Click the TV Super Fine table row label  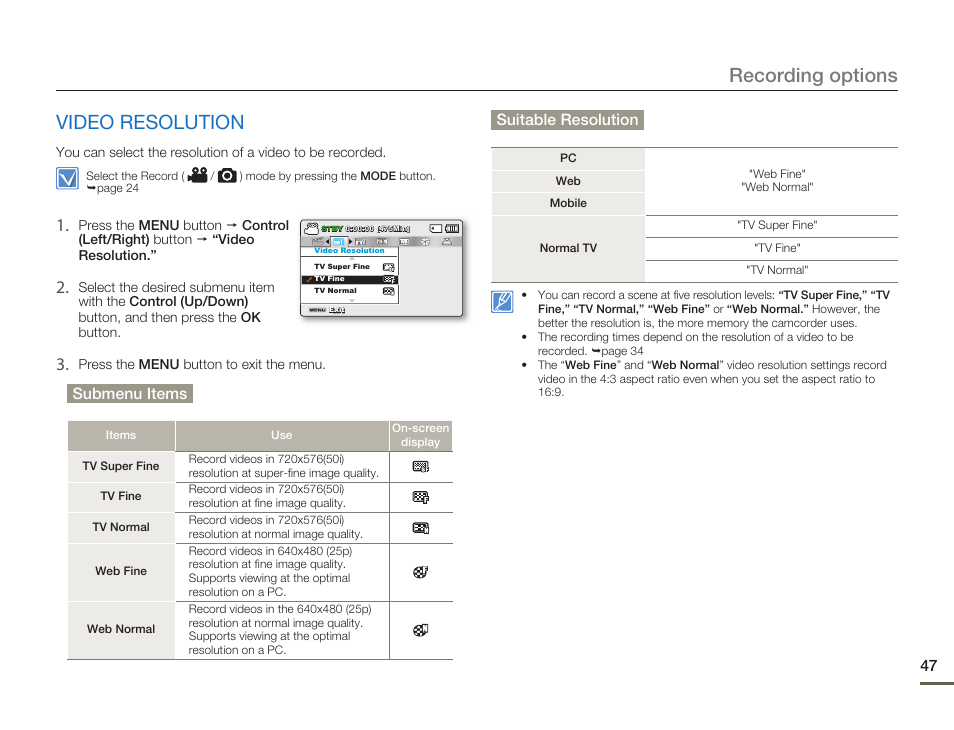point(120,466)
